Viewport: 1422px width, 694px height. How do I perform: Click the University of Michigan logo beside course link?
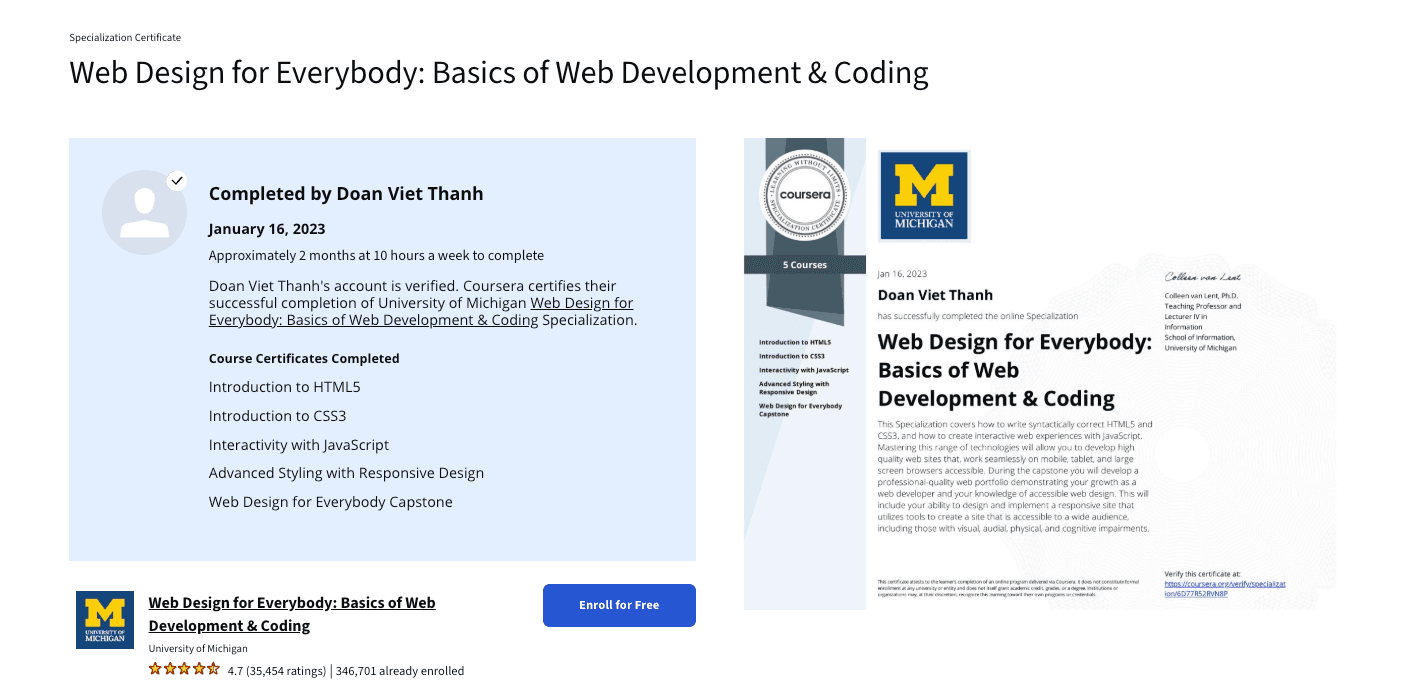(x=105, y=619)
